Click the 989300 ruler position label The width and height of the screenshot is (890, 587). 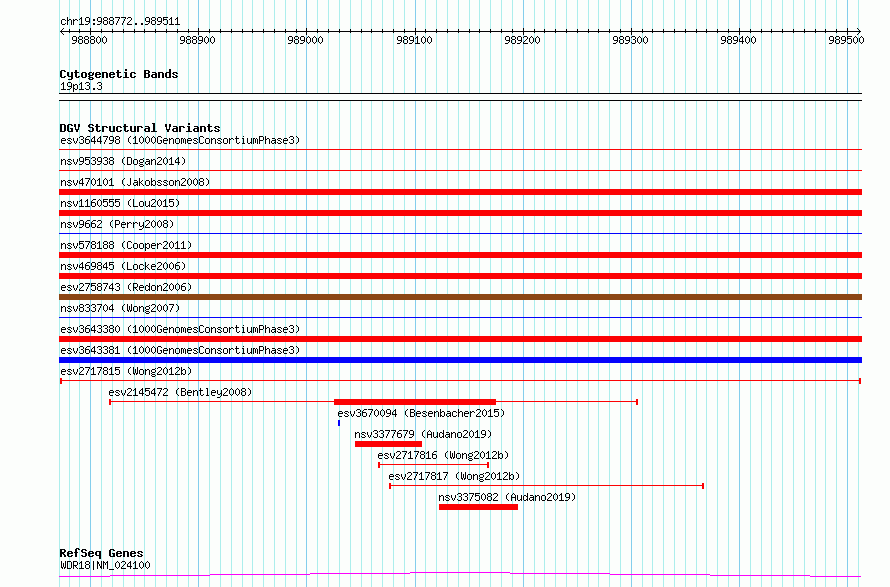(630, 40)
